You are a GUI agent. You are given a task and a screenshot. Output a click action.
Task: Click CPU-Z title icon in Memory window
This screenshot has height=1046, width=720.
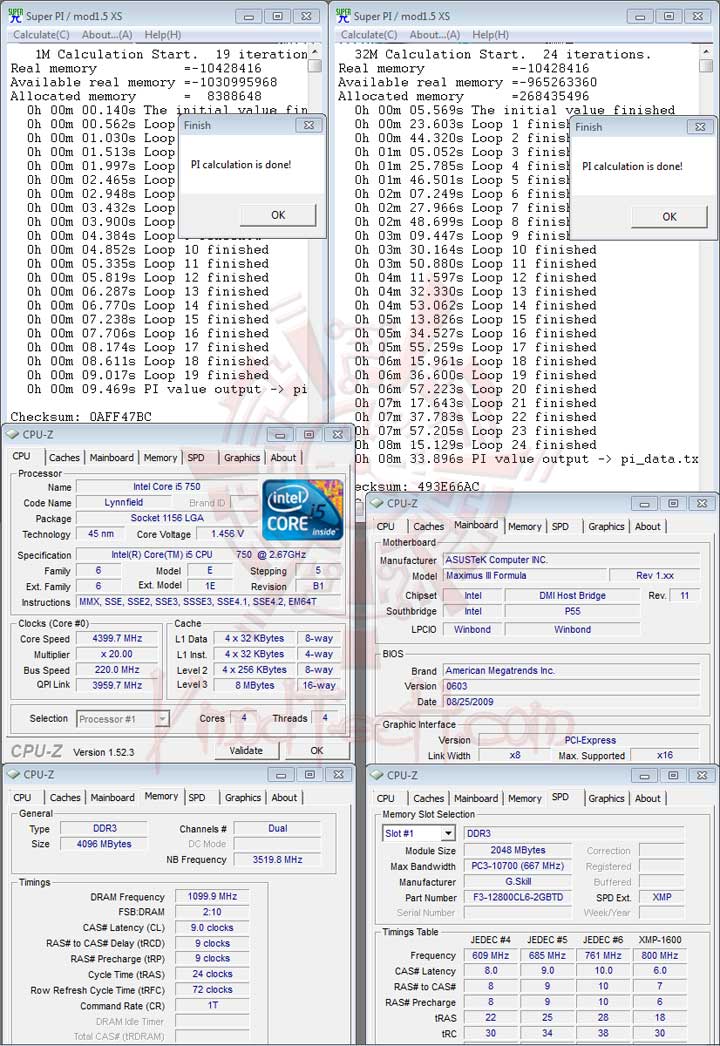click(x=14, y=774)
